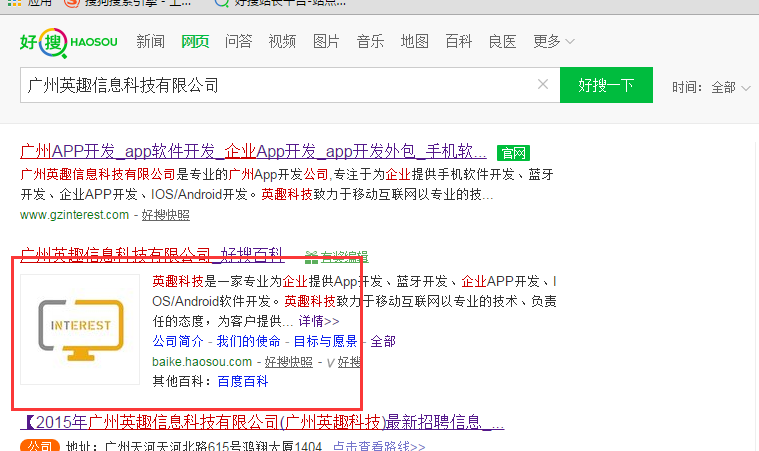This screenshot has width=759, height=451.
Task: Go to the 图片 images tab
Action: click(x=326, y=42)
